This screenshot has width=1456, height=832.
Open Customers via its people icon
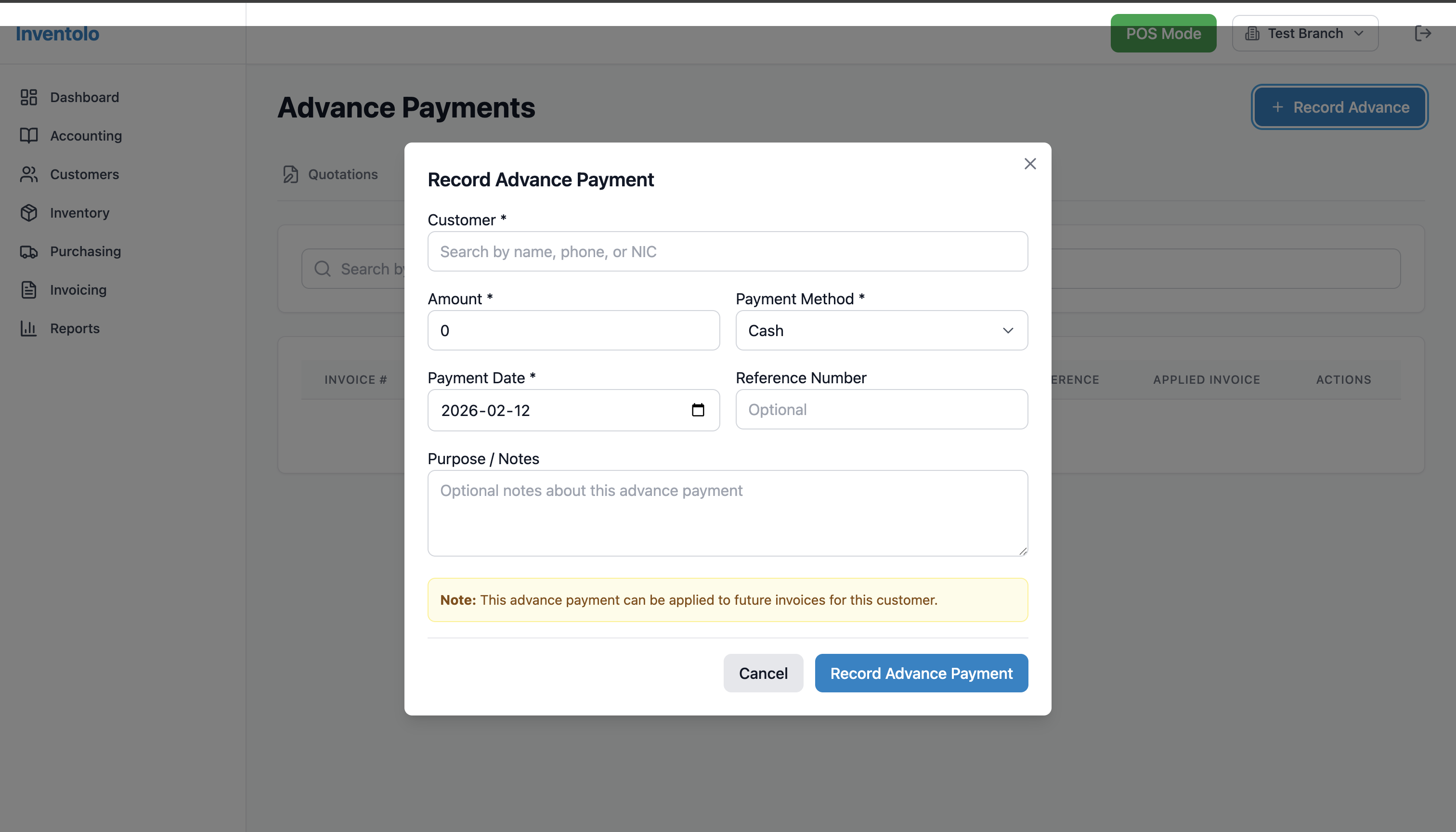28,174
